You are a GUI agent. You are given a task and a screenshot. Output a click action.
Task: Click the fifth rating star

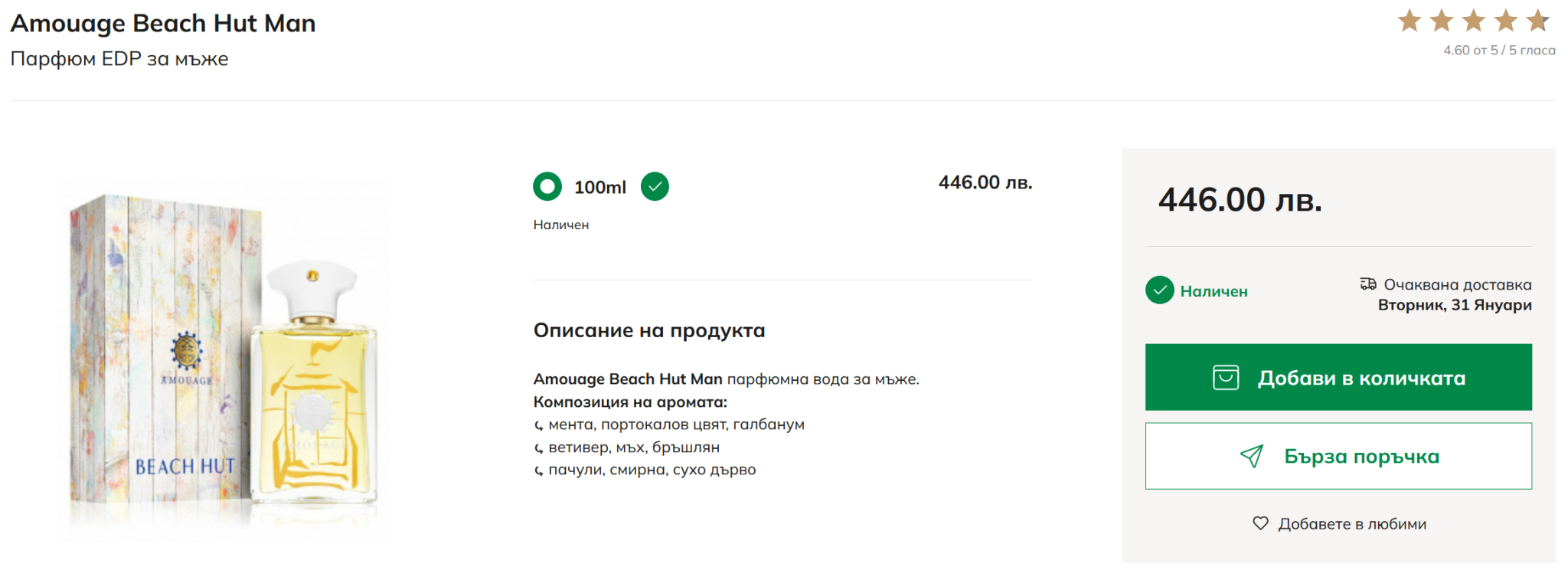pyautogui.click(x=1537, y=21)
